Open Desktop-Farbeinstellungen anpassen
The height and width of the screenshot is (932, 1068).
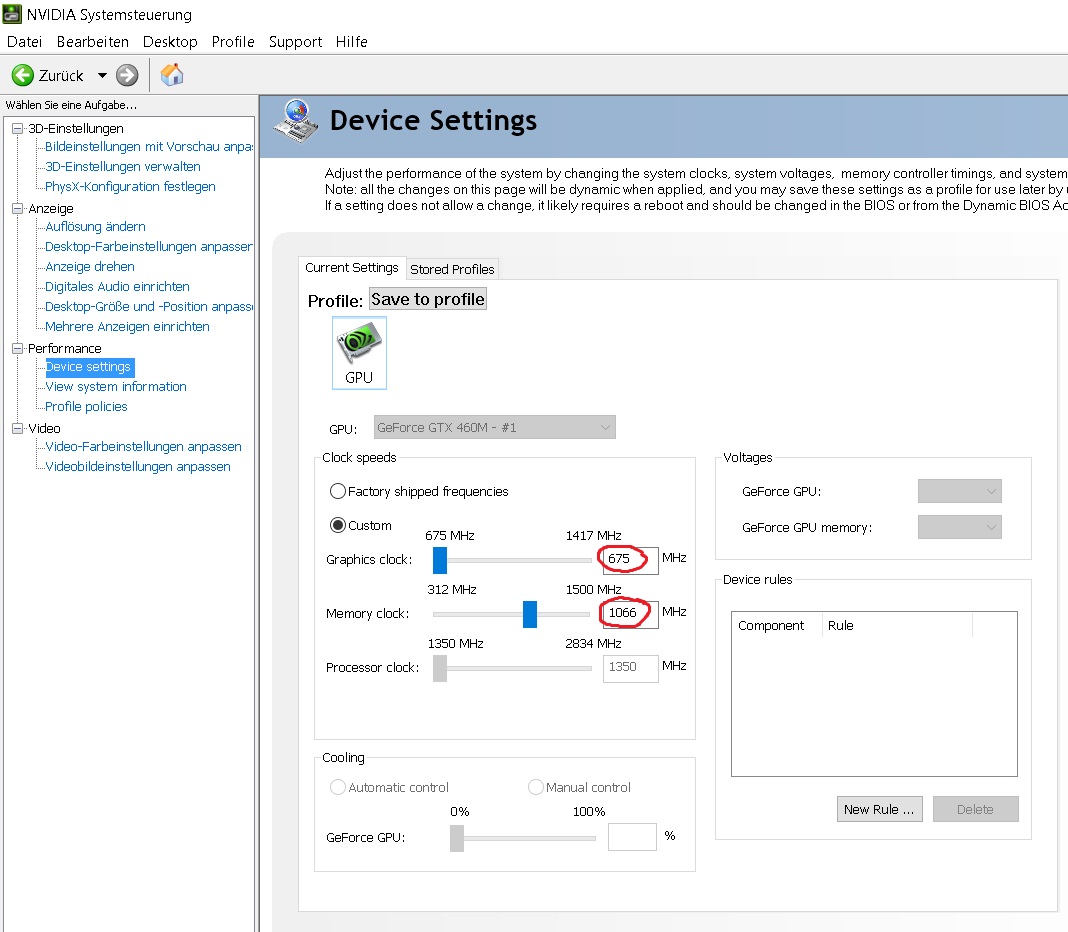click(x=148, y=246)
